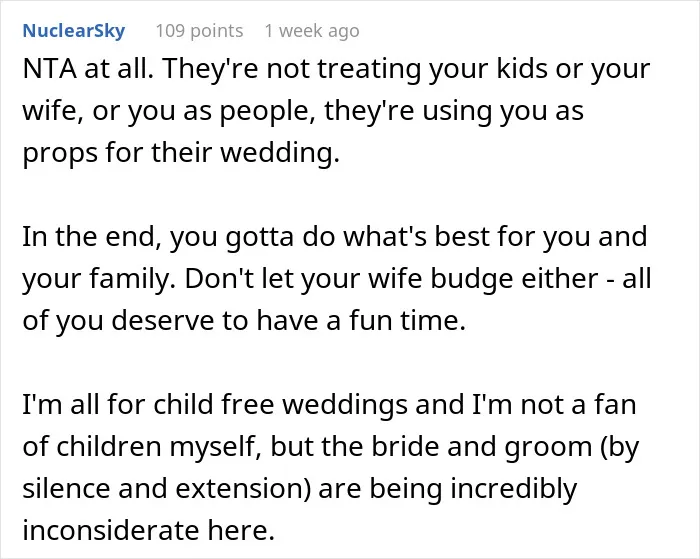
Task: Click the word NTA in the comment
Action: pos(49,69)
